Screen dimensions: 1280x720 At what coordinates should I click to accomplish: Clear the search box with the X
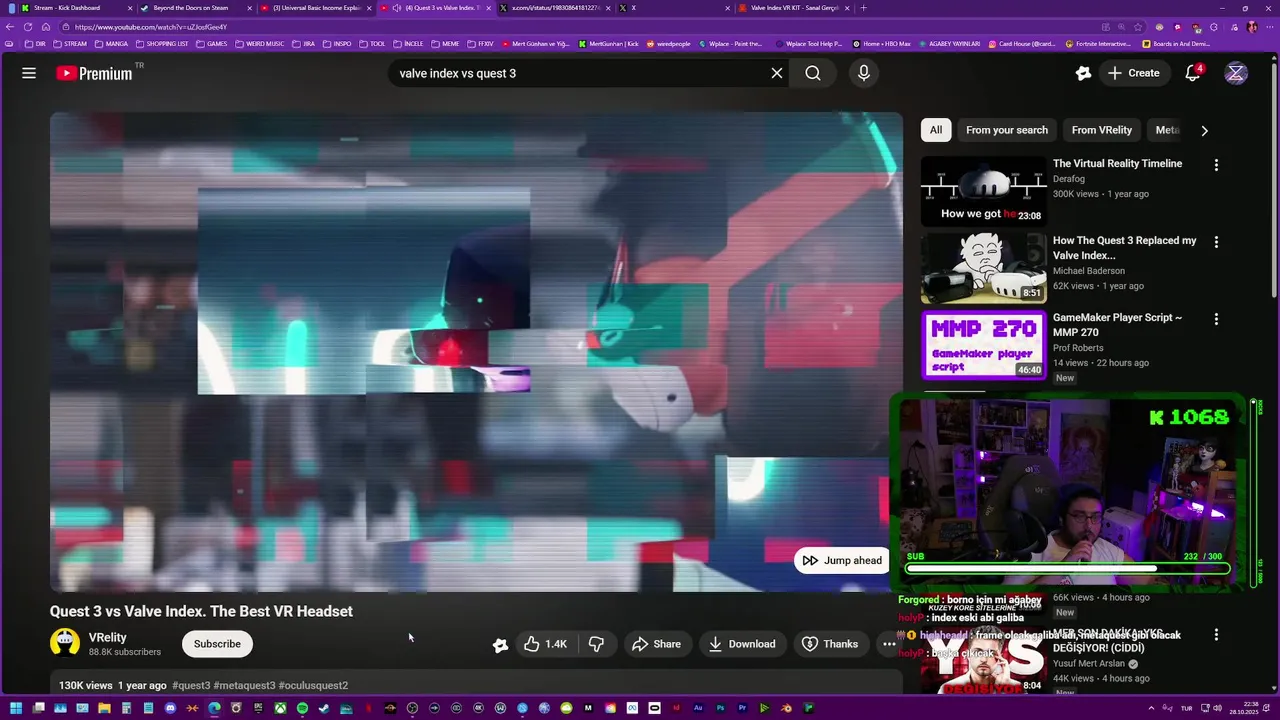776,73
